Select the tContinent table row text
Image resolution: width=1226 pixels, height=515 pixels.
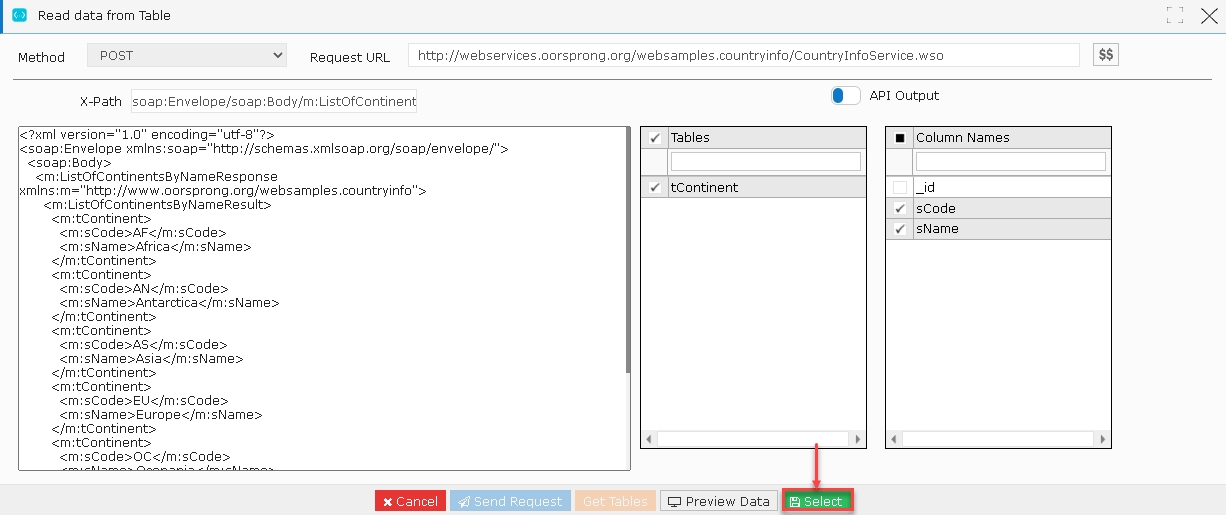pos(705,187)
